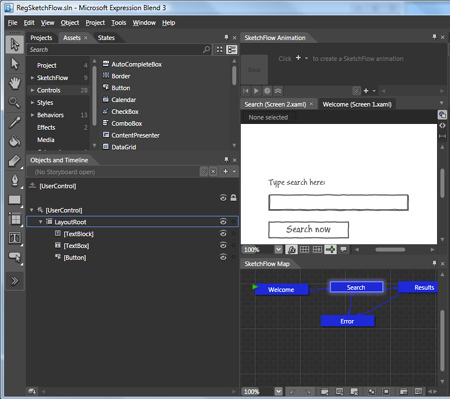Select the Results node in SketchFlow Map
The height and width of the screenshot is (399, 450).
(418, 287)
